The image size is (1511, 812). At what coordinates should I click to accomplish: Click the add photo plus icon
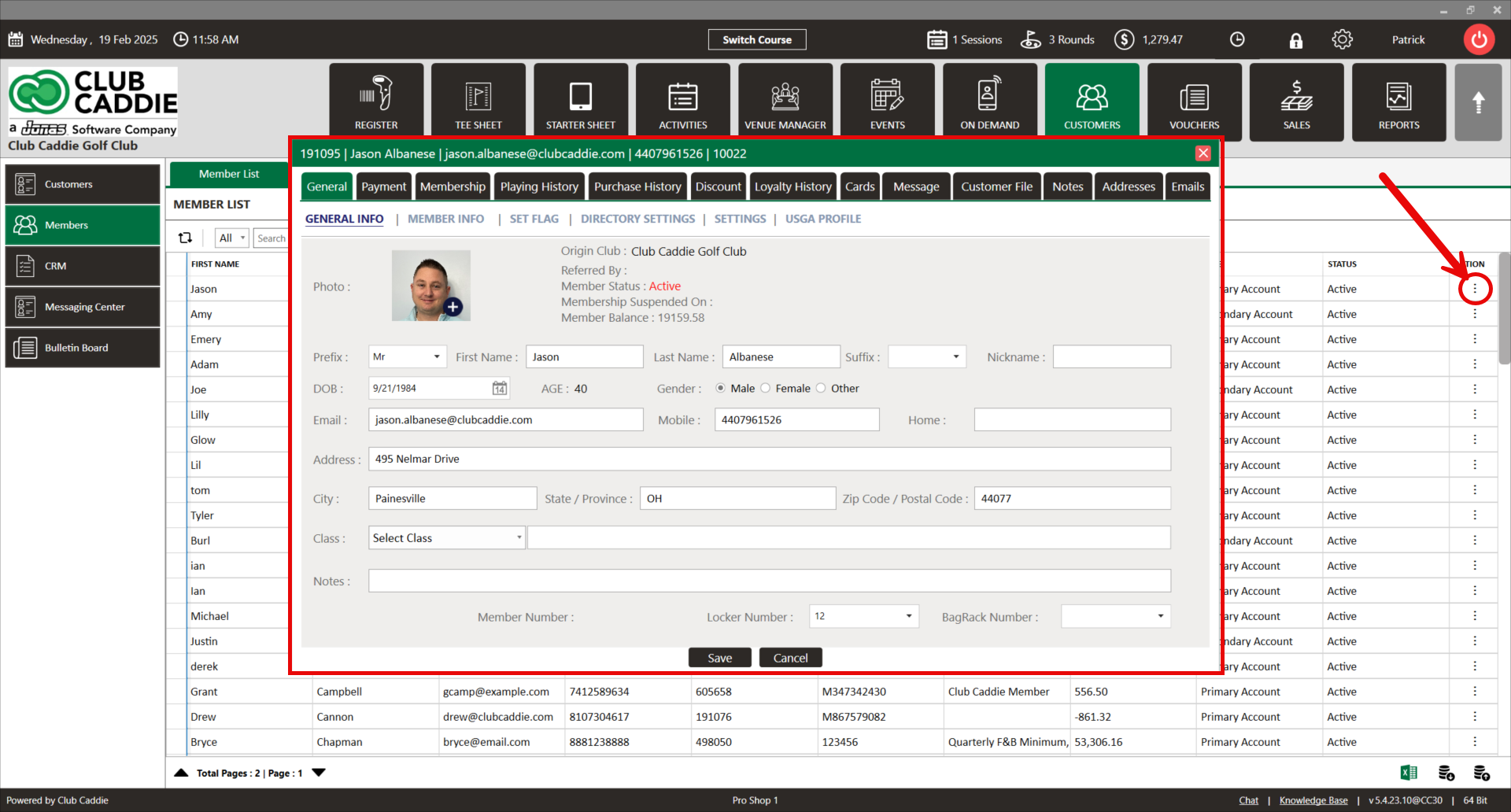point(453,307)
